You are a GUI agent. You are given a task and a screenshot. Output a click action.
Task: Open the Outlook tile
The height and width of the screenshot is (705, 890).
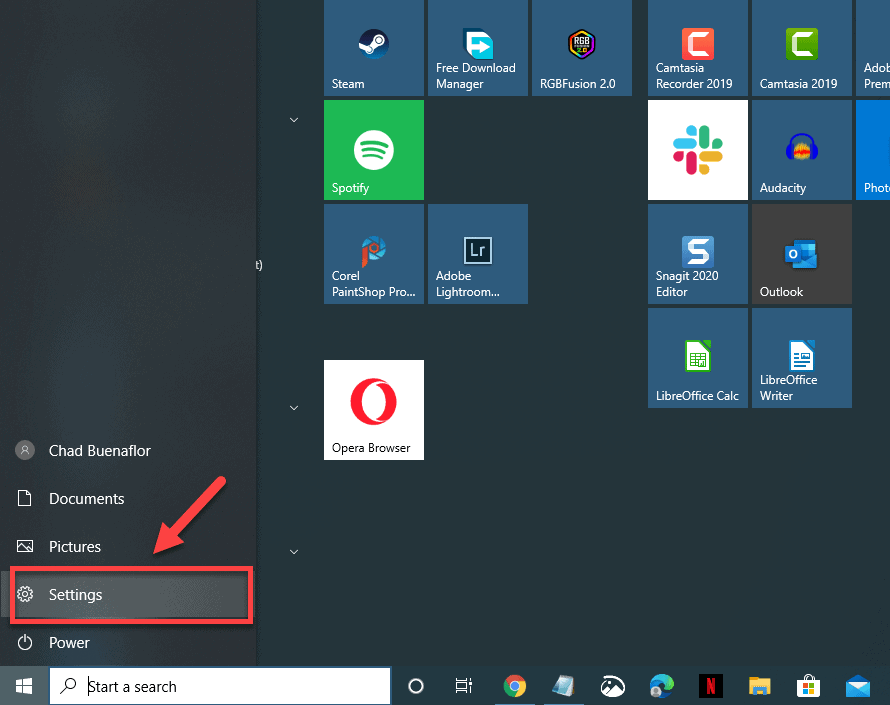click(801, 254)
